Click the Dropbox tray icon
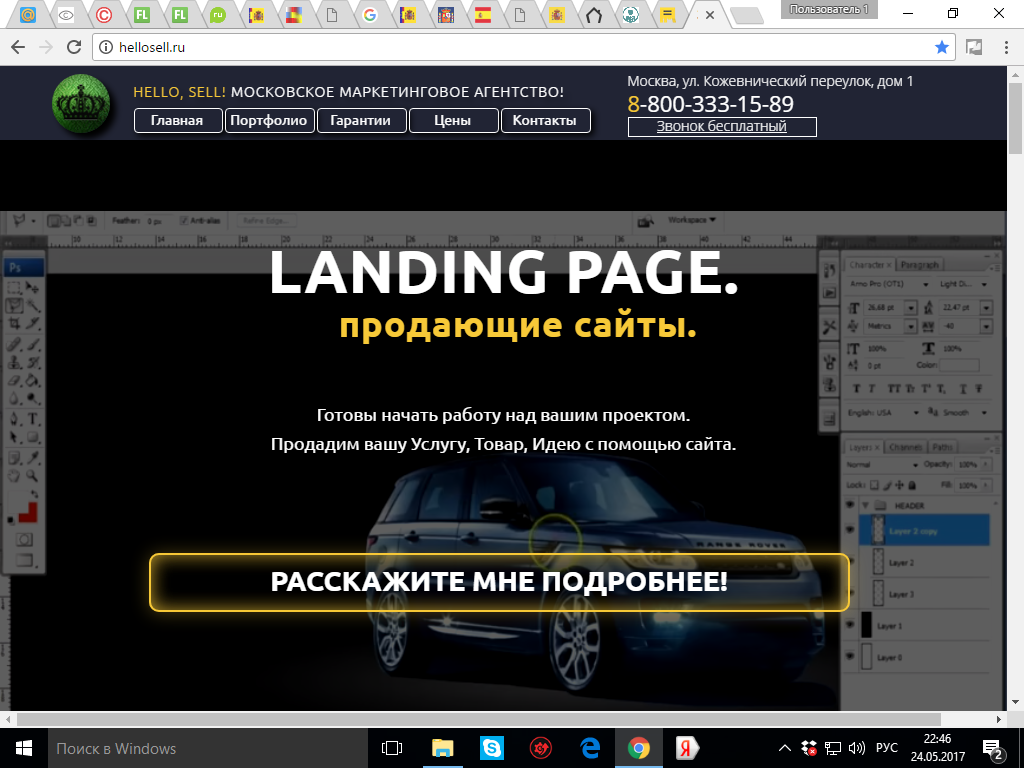This screenshot has width=1024, height=768. pyautogui.click(x=808, y=748)
